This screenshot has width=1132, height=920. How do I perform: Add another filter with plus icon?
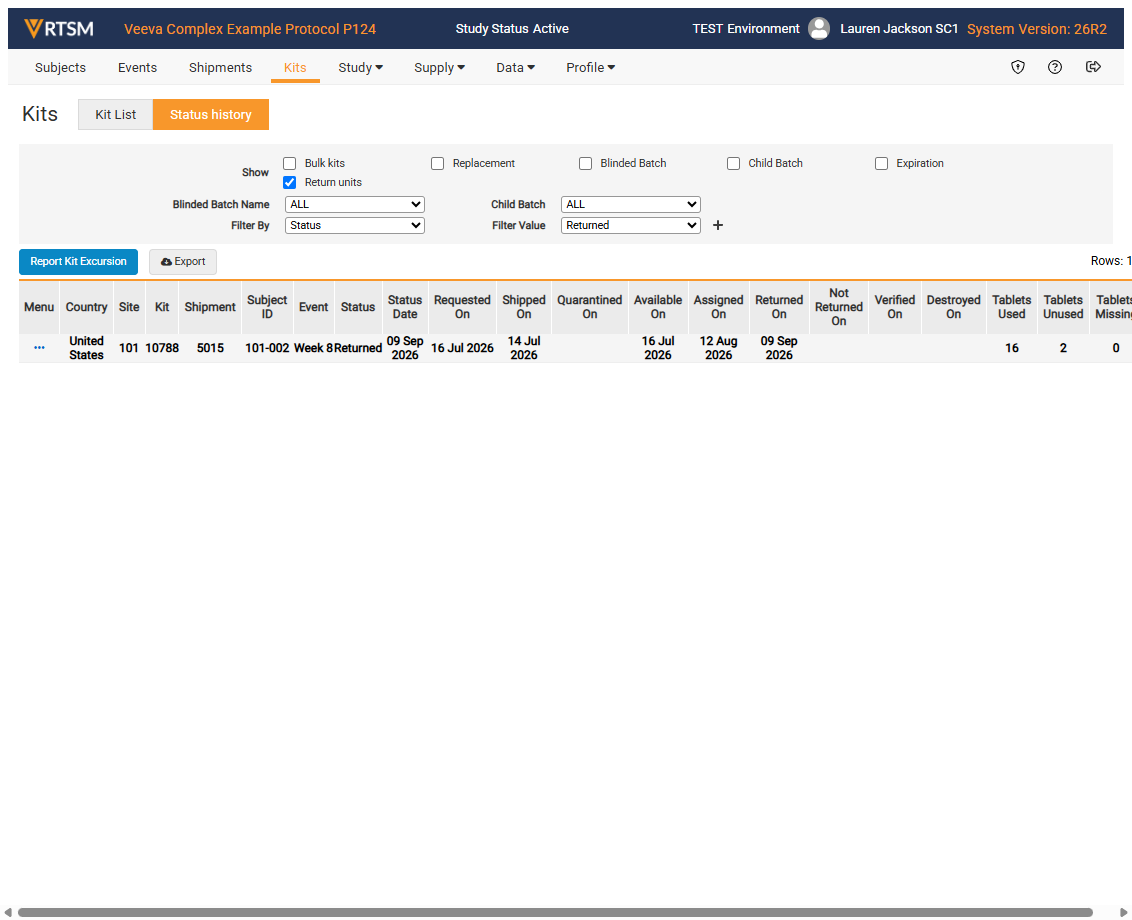coord(718,225)
